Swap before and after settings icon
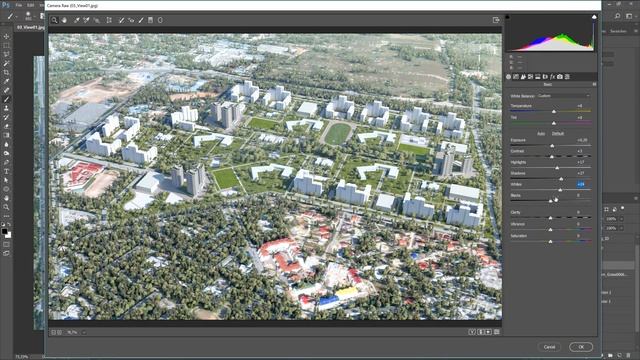Screen dimensions: 640x360 pyautogui.click(x=480, y=332)
